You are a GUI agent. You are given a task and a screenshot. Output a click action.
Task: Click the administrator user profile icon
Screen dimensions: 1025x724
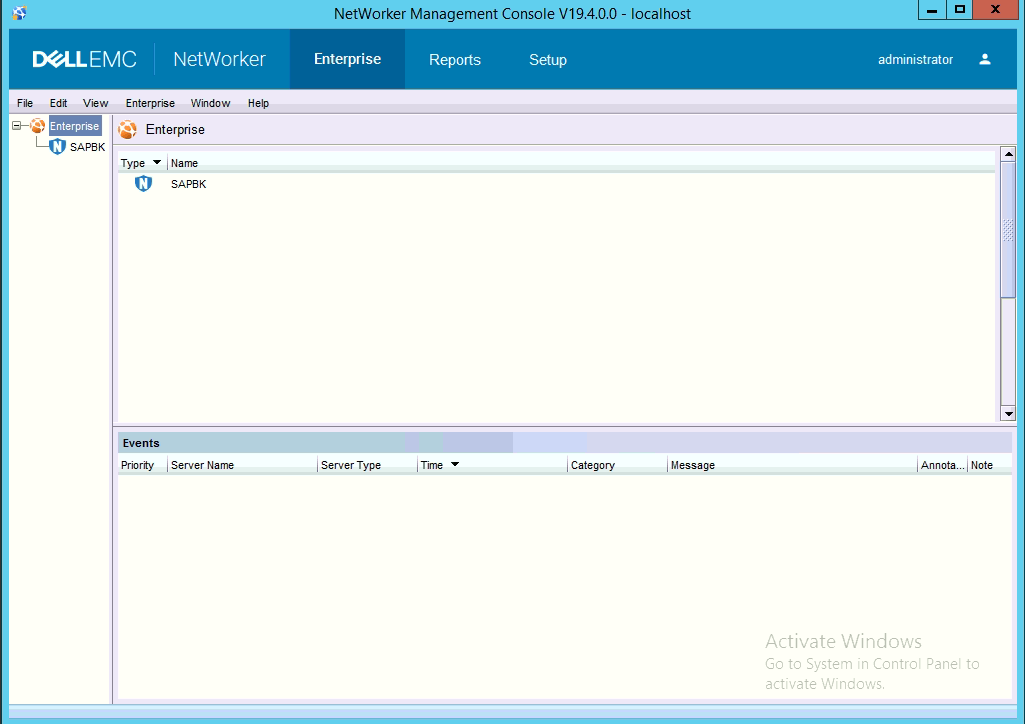tap(984, 59)
